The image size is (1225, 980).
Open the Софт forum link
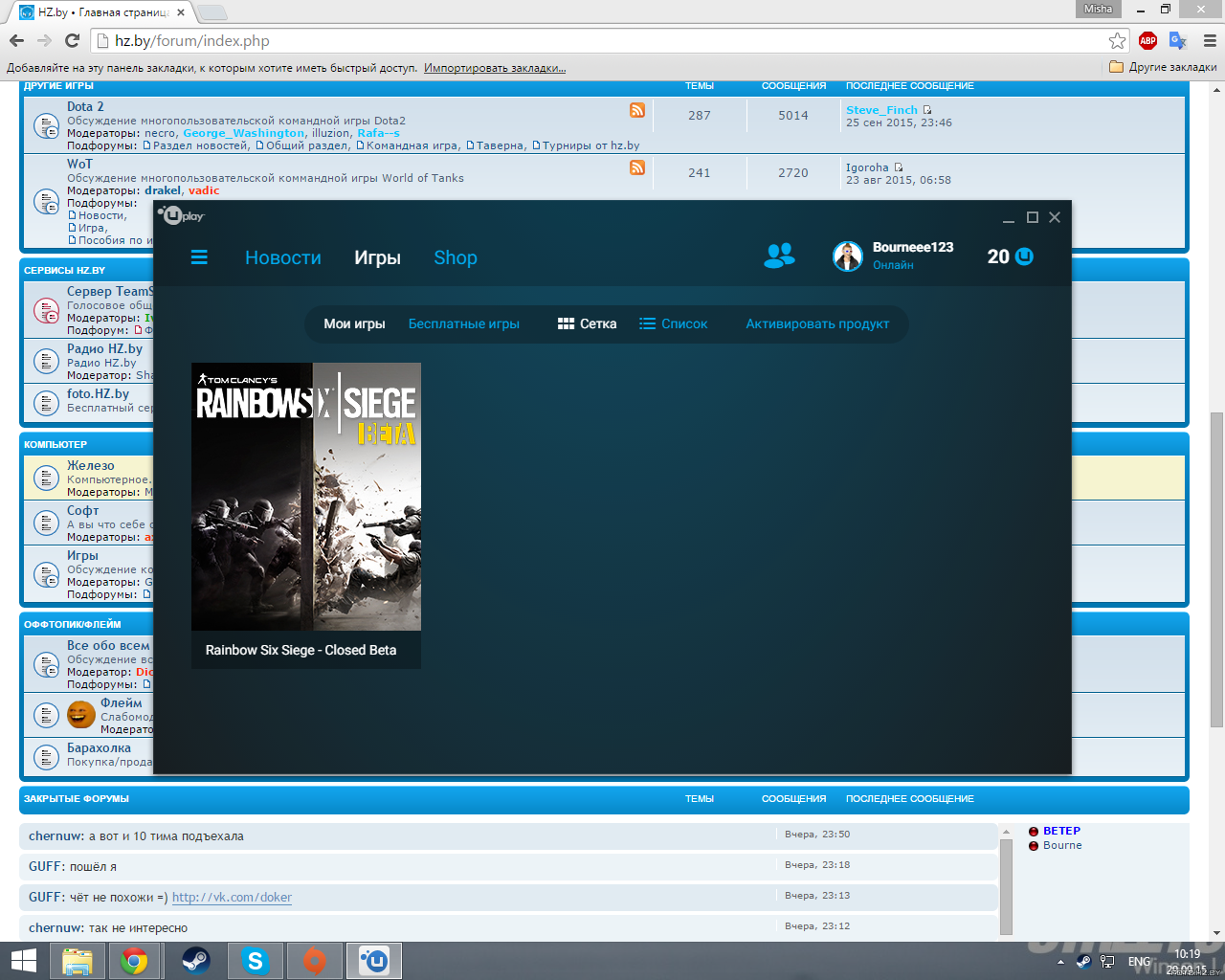pyautogui.click(x=83, y=510)
